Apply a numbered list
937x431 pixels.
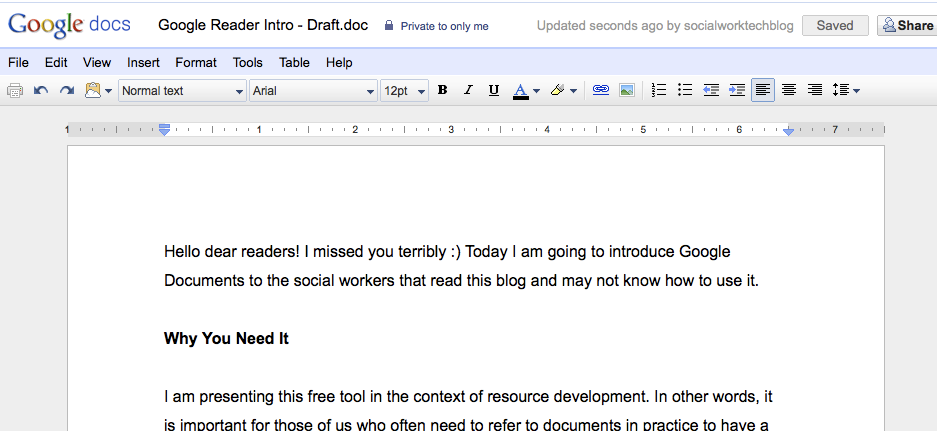(659, 90)
